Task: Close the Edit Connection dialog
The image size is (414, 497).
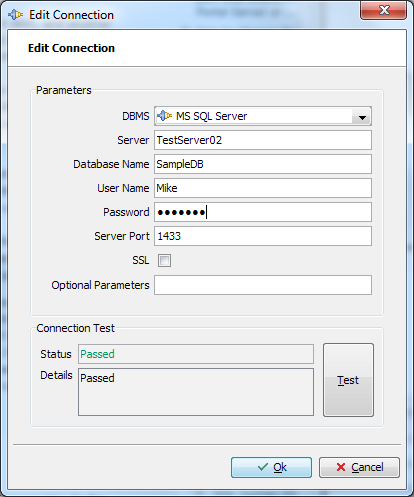Action: [383, 10]
